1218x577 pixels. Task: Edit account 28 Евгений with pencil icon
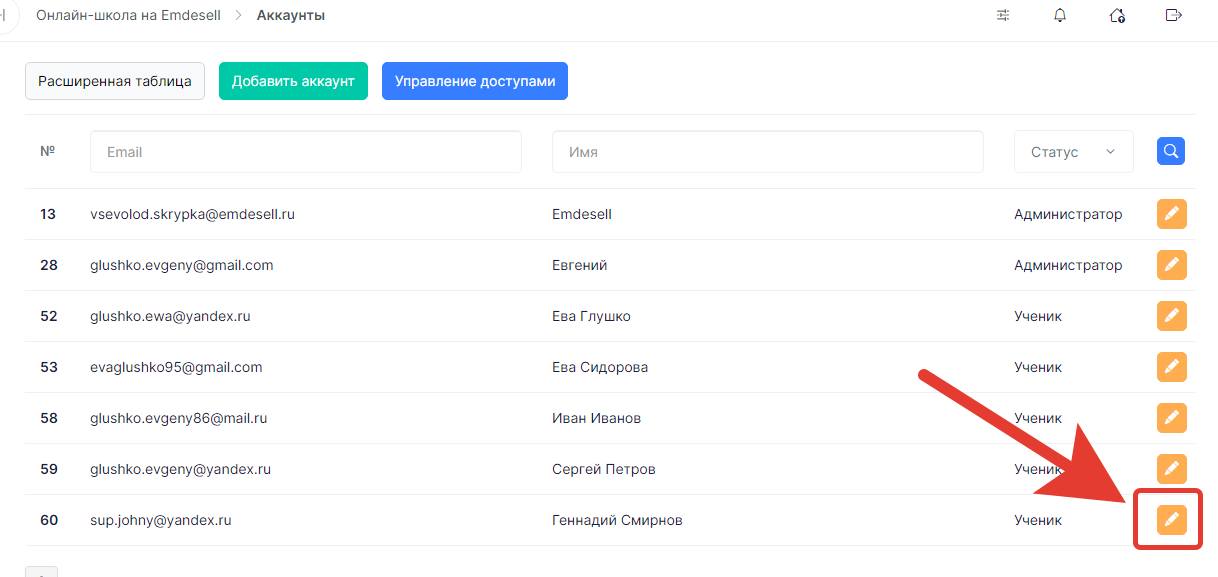(x=1172, y=265)
